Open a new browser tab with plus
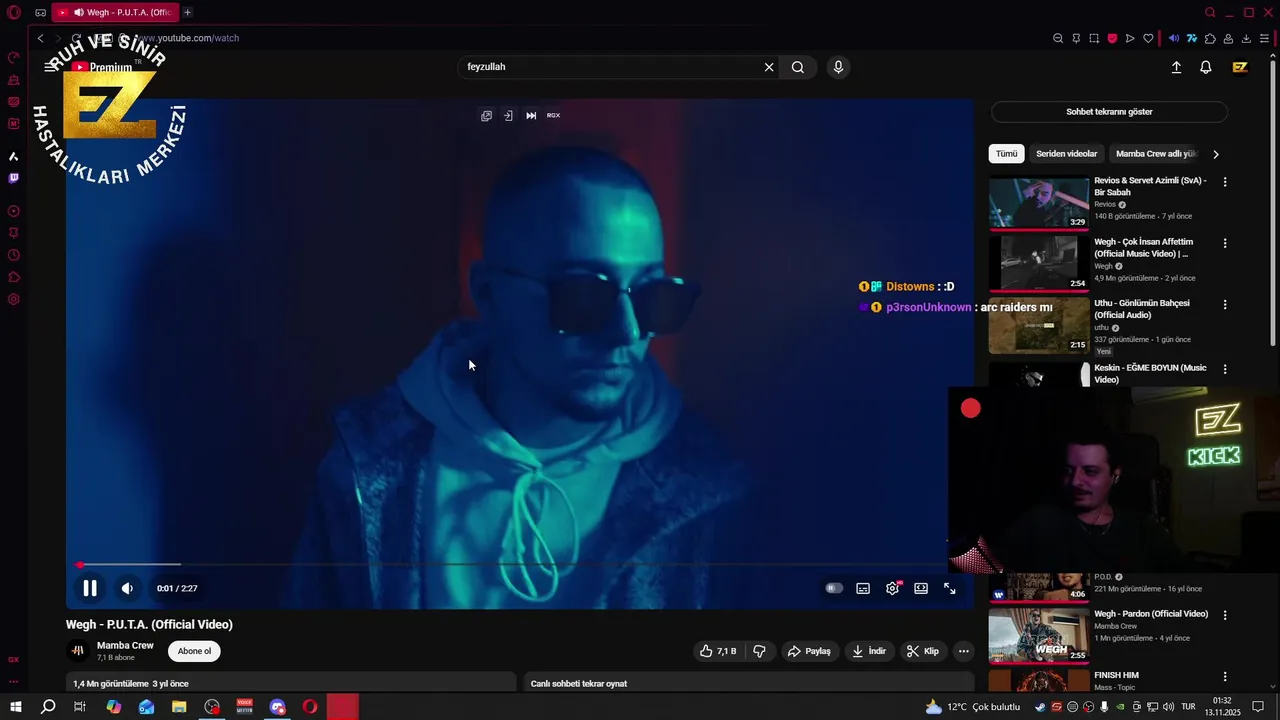Screen dimensions: 1280x720 pos(187,12)
